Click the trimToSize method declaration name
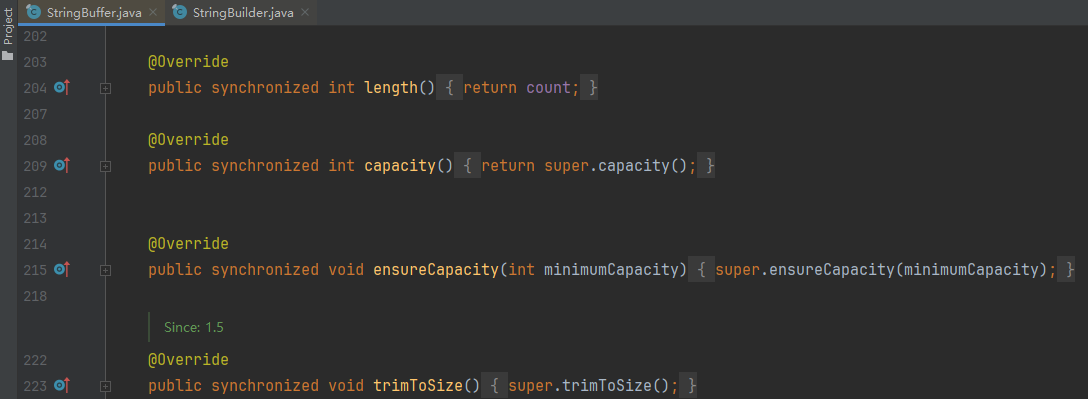 tap(418, 385)
